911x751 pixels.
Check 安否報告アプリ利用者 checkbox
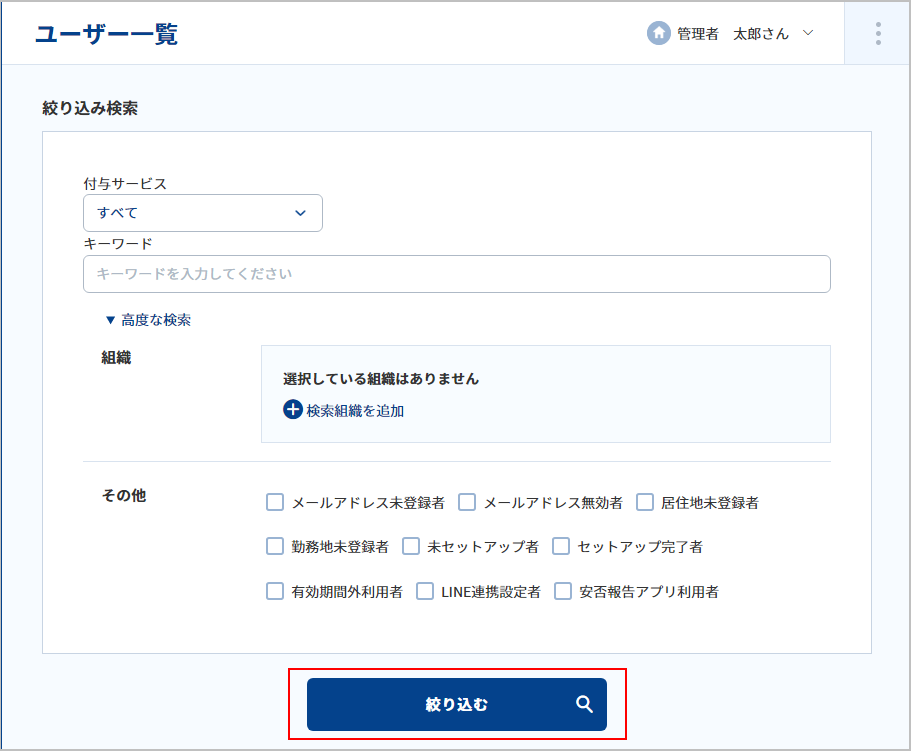pos(562,591)
